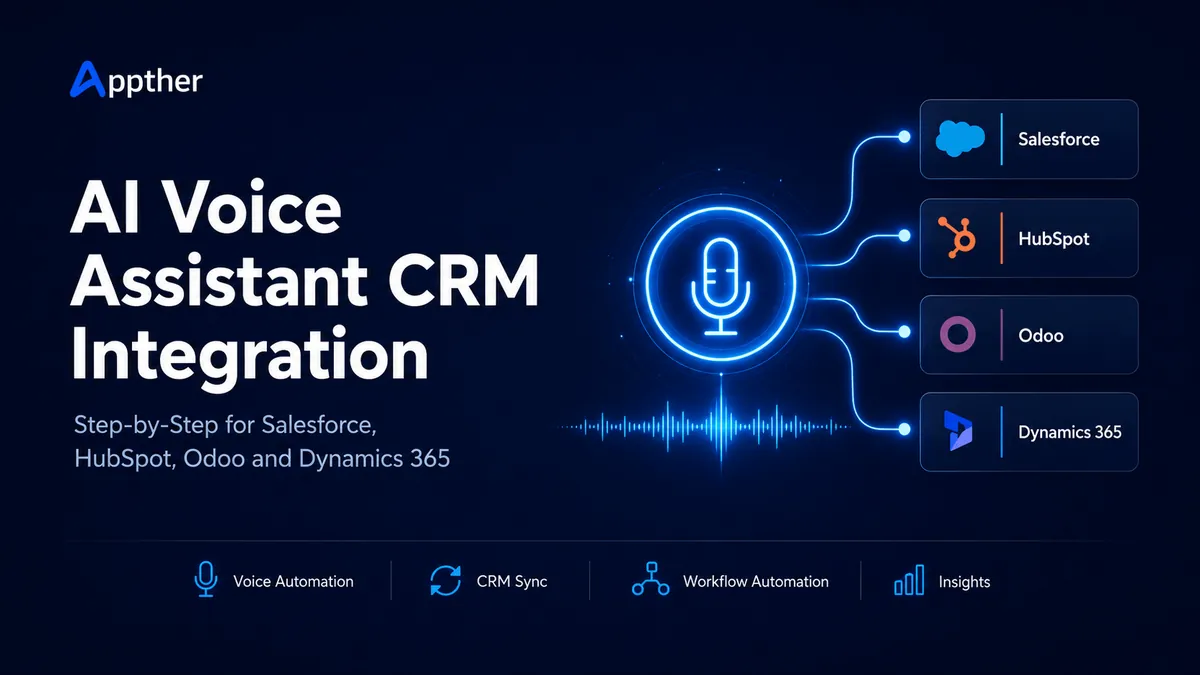Image resolution: width=1200 pixels, height=675 pixels.
Task: Click the Voice Automation microphone icon
Action: [x=205, y=580]
